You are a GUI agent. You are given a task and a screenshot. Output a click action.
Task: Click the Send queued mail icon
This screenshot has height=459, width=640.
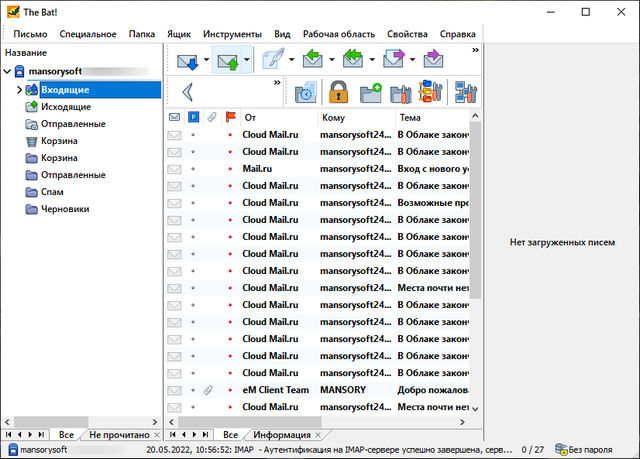coord(228,61)
